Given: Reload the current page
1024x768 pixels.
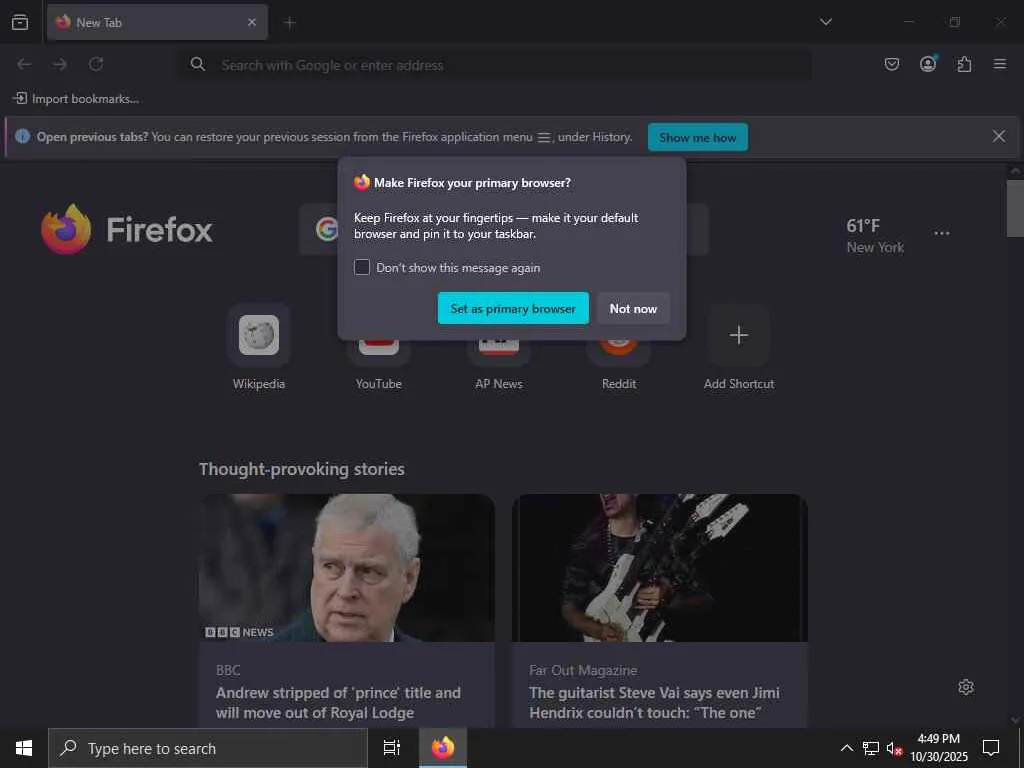Looking at the screenshot, I should coord(96,64).
